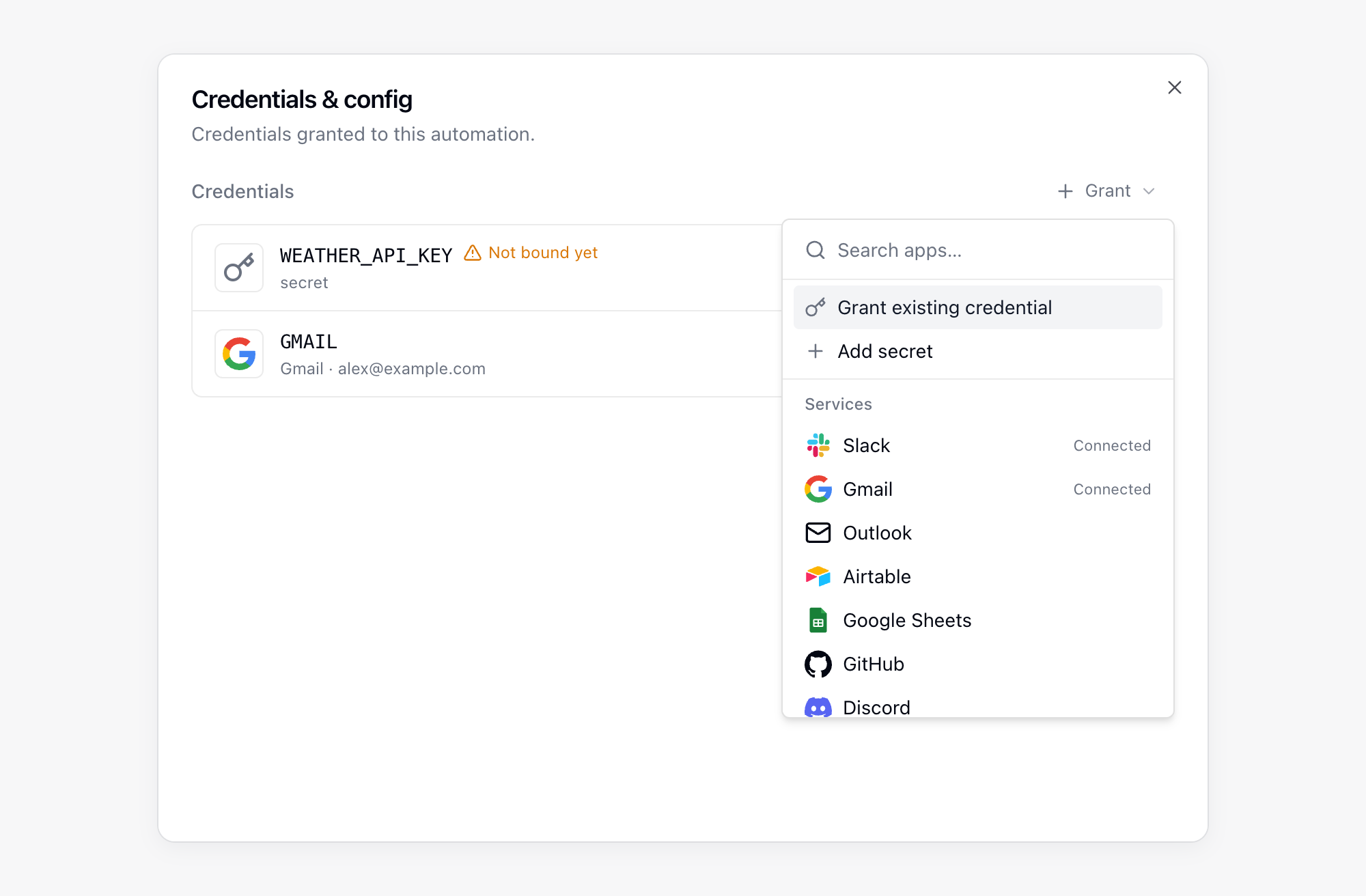Select Outlook service

click(978, 533)
